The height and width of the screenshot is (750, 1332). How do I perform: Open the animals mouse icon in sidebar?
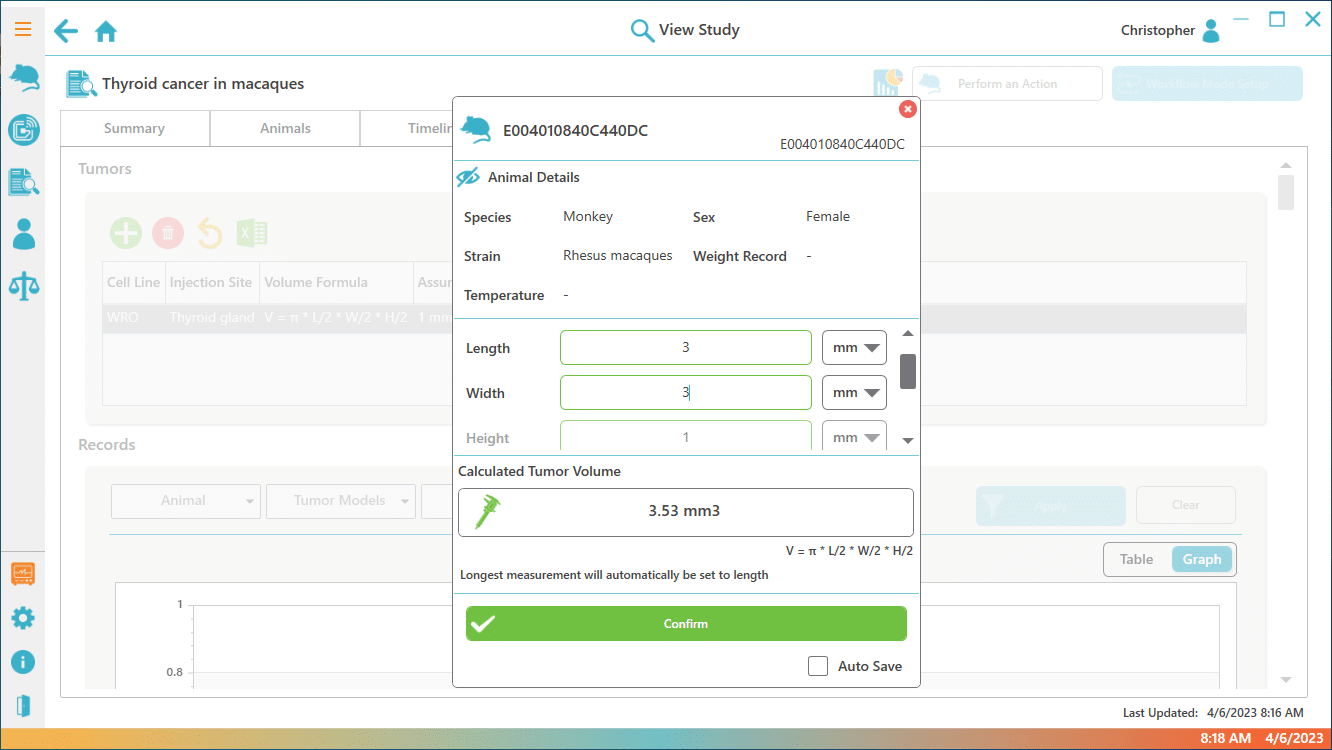coord(23,78)
